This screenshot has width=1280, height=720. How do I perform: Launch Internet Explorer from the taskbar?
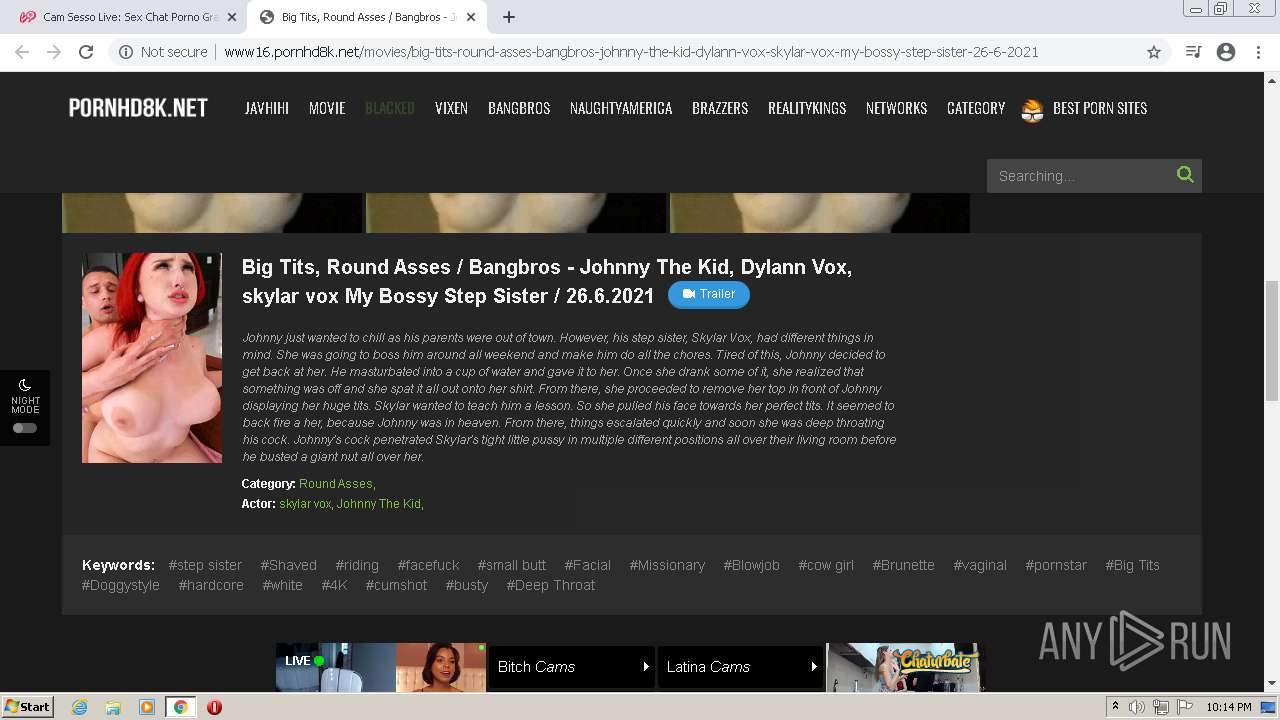click(79, 707)
